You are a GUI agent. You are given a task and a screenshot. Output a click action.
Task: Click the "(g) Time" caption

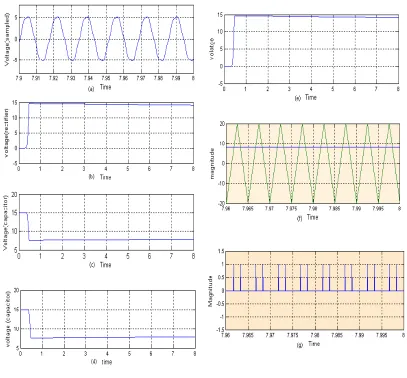click(308, 344)
